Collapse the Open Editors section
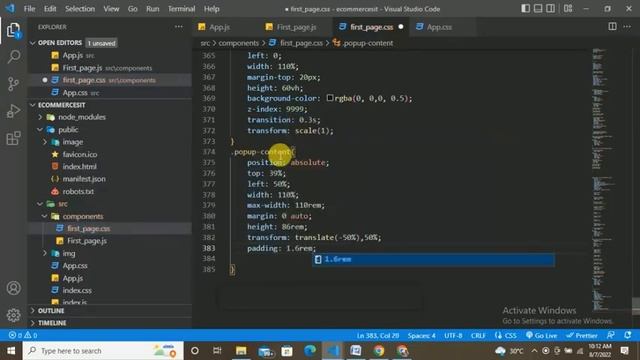640x360 pixels. coord(33,43)
